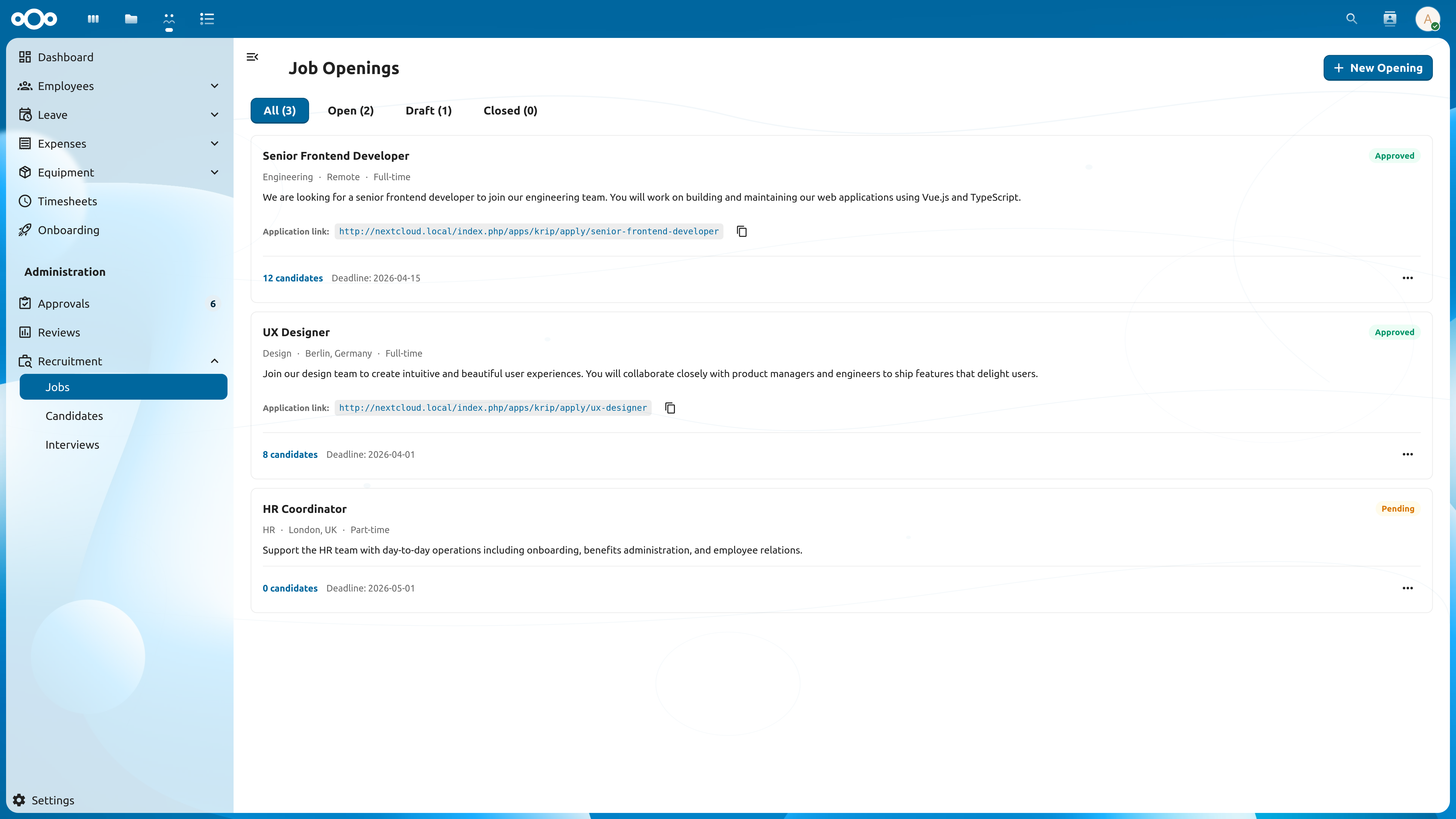The image size is (1456, 819).
Task: Toggle the navigation sidebar collapse icon
Action: point(252,57)
